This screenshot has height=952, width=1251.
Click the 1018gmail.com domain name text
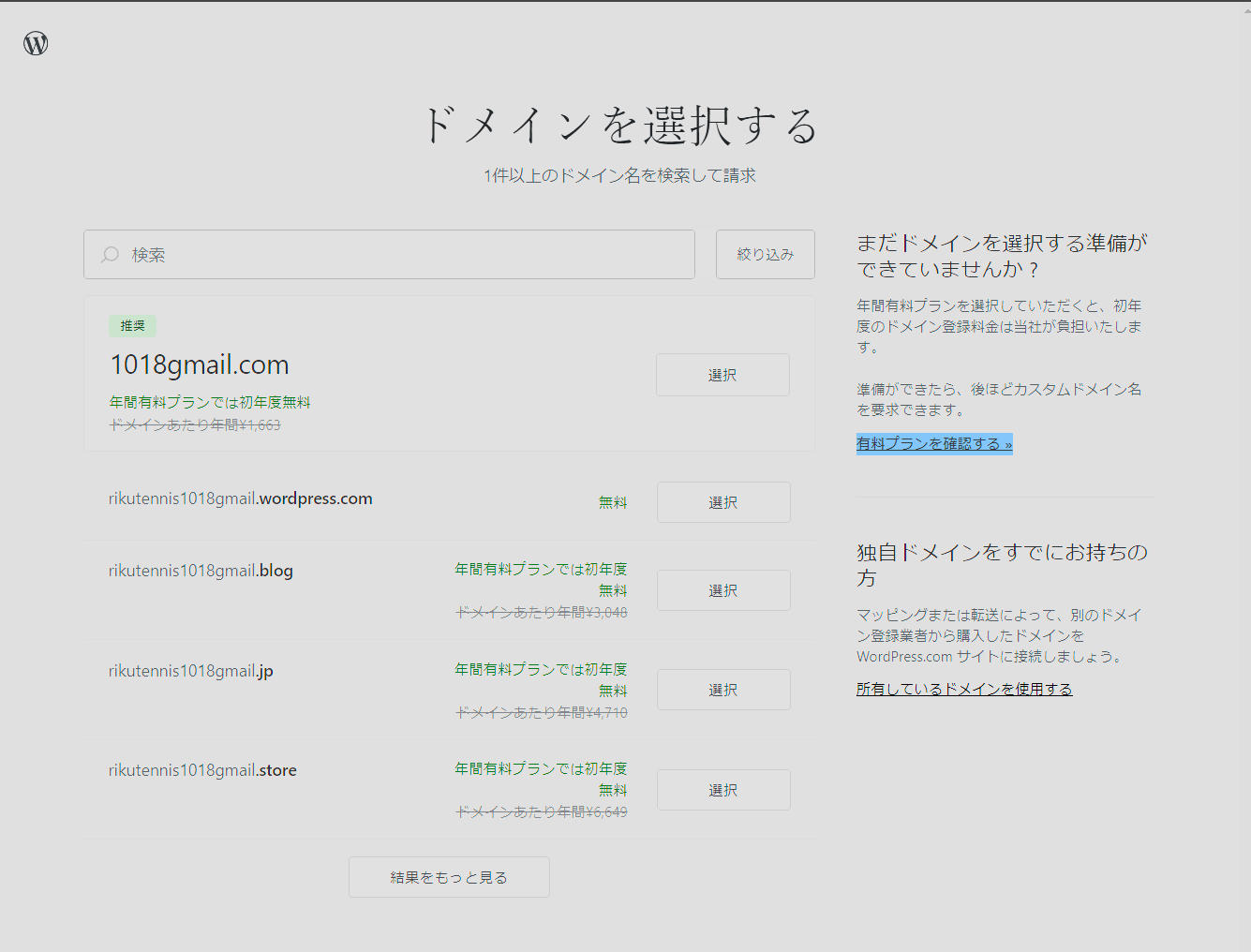tap(200, 364)
